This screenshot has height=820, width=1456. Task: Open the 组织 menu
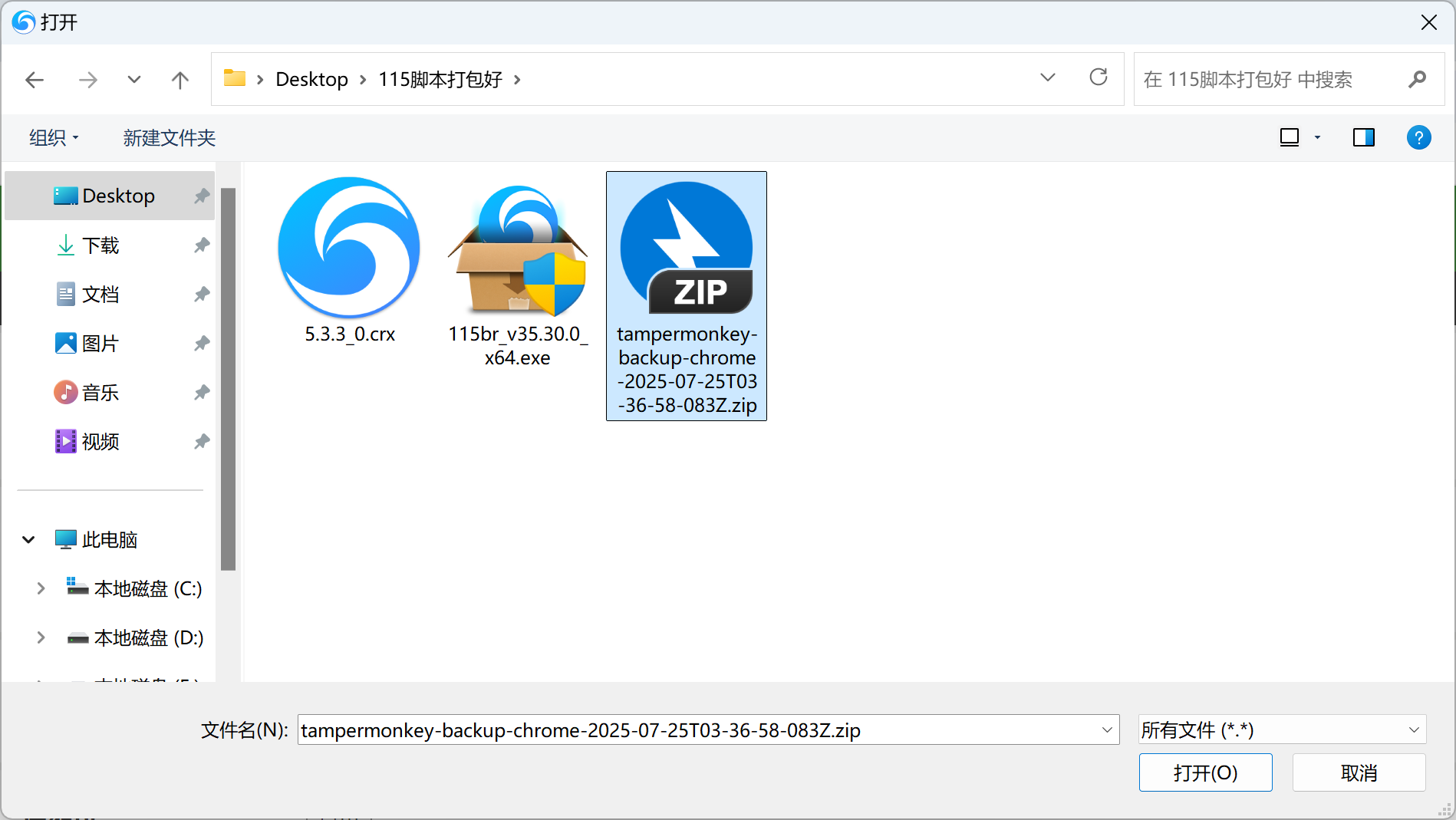(x=54, y=137)
